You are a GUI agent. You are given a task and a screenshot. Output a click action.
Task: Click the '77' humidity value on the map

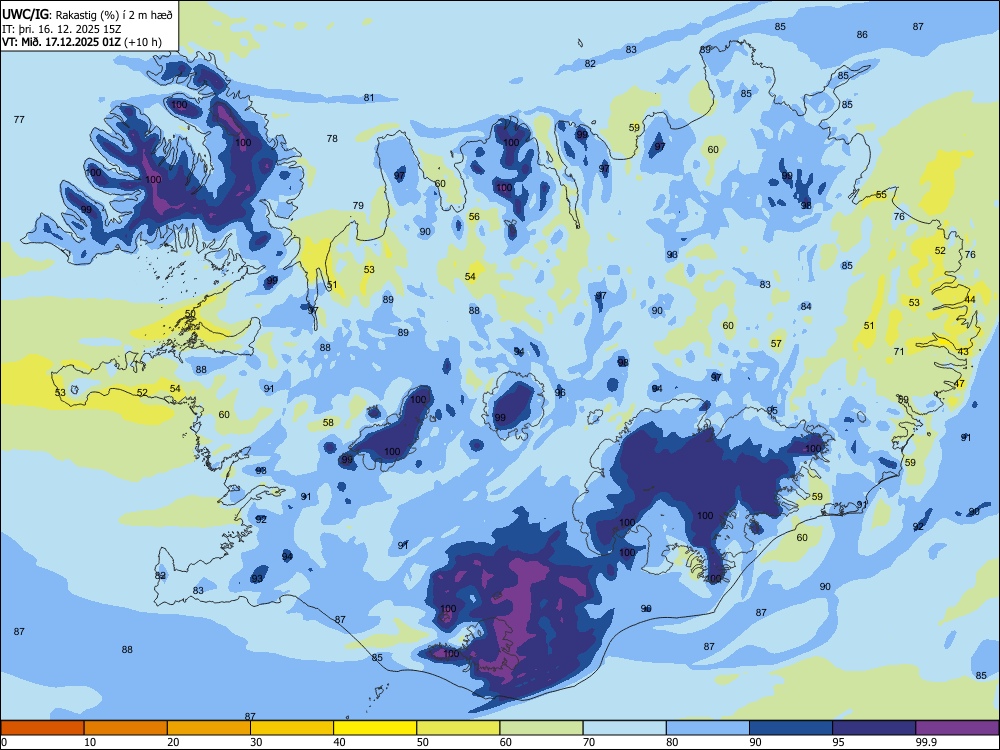(x=19, y=119)
